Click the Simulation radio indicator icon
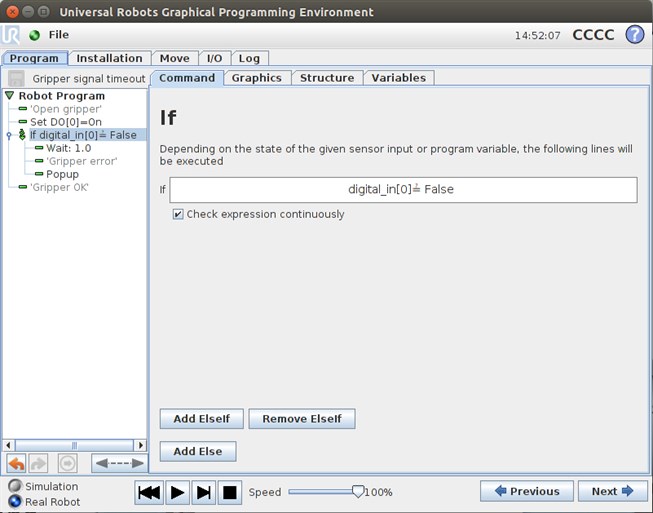The image size is (653, 513). [15, 486]
